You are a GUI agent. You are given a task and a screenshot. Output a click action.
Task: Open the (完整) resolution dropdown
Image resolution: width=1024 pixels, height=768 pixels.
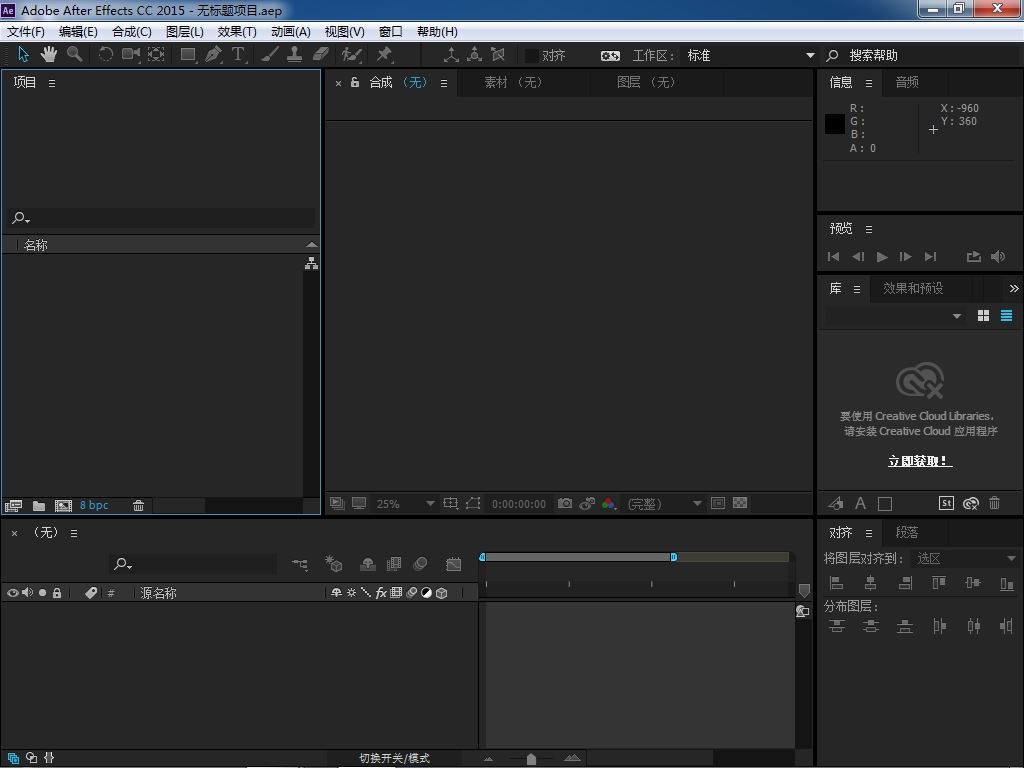[664, 504]
